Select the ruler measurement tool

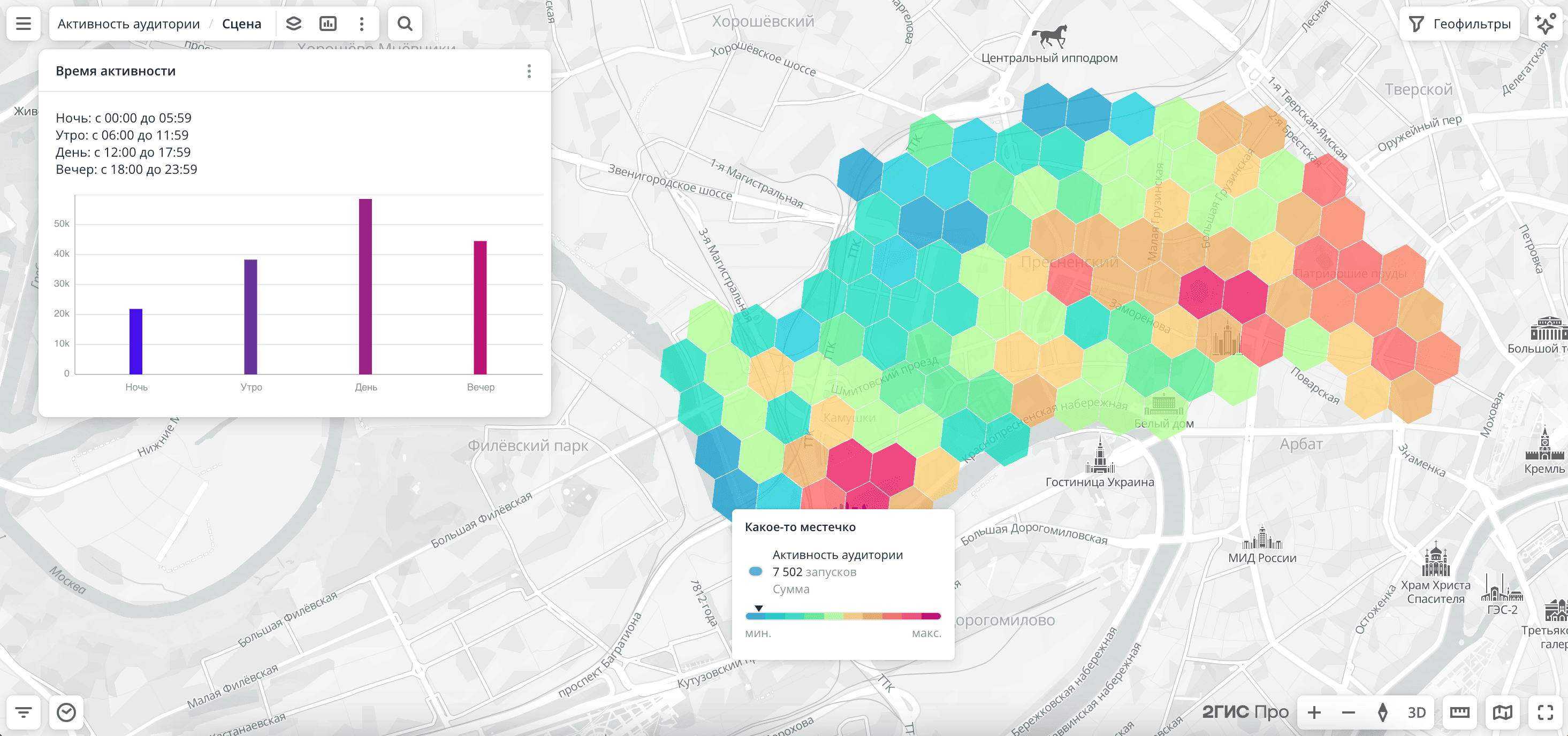point(1460,712)
